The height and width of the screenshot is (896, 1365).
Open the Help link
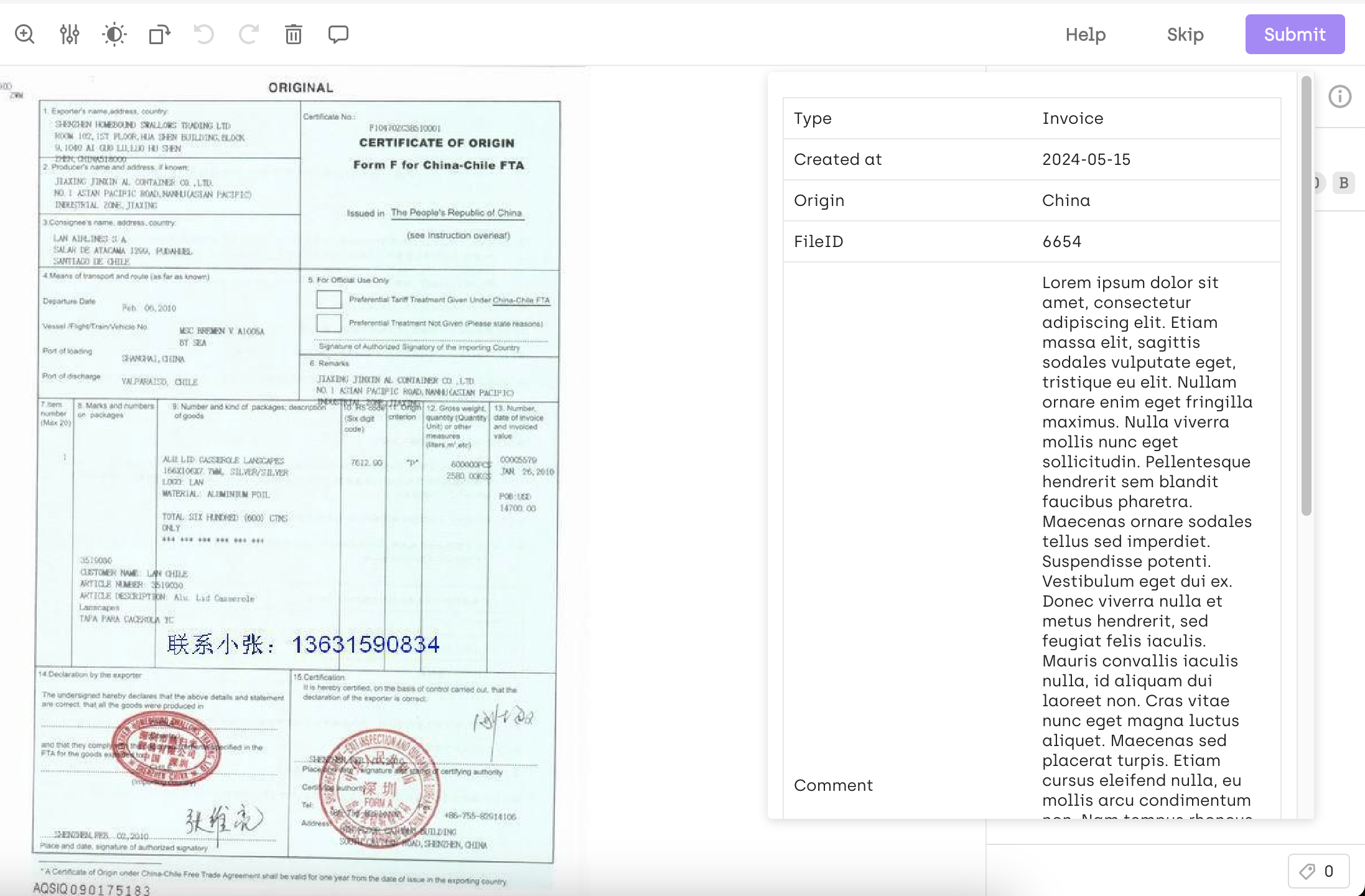point(1086,34)
